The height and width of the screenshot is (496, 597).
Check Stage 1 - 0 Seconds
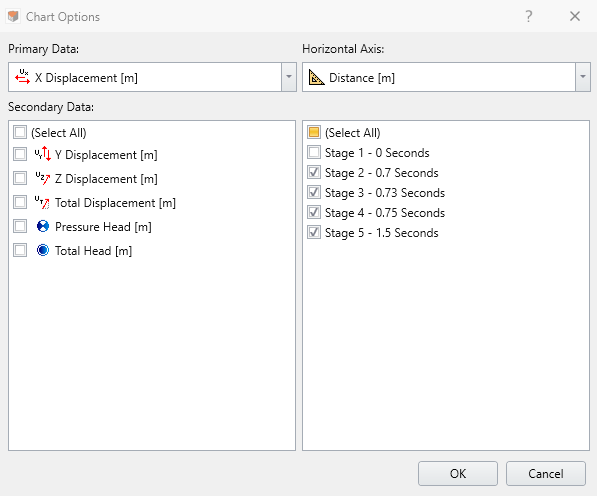pos(314,152)
